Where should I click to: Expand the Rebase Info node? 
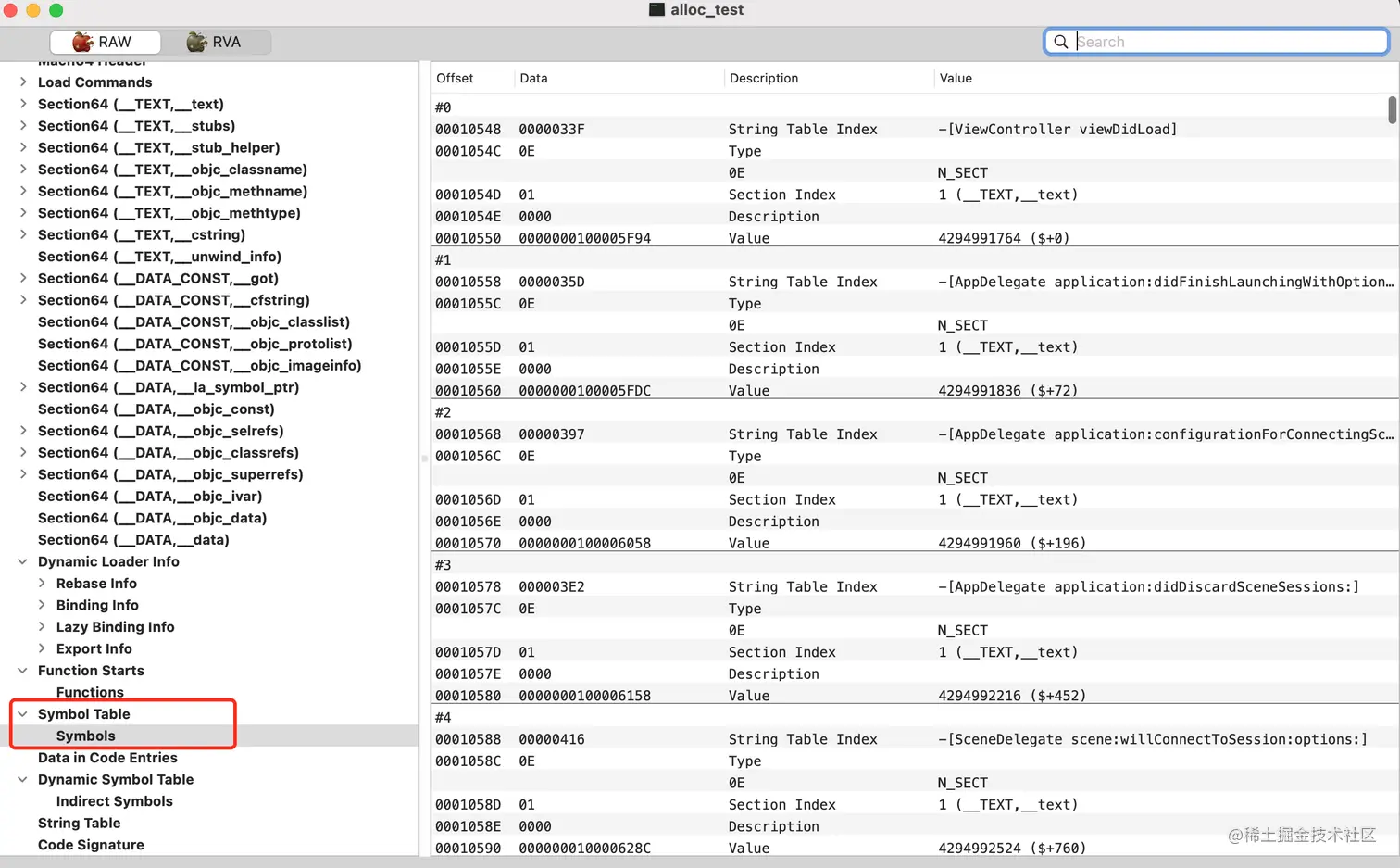coord(42,583)
